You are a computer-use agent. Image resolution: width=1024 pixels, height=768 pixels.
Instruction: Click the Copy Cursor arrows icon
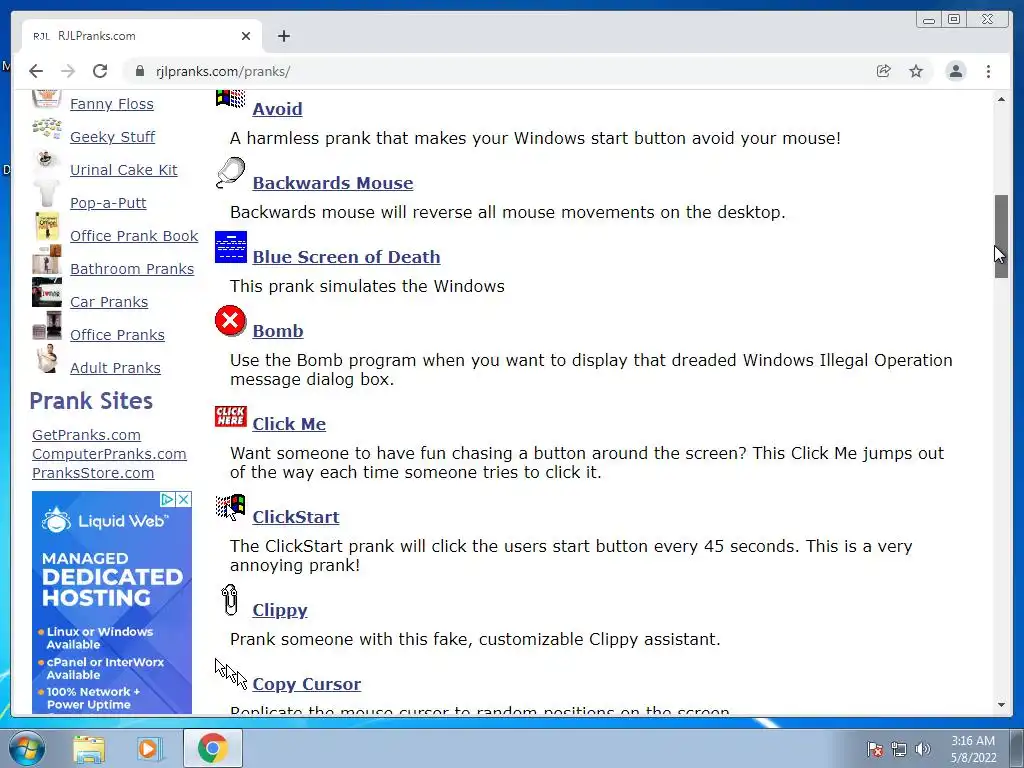tap(231, 674)
